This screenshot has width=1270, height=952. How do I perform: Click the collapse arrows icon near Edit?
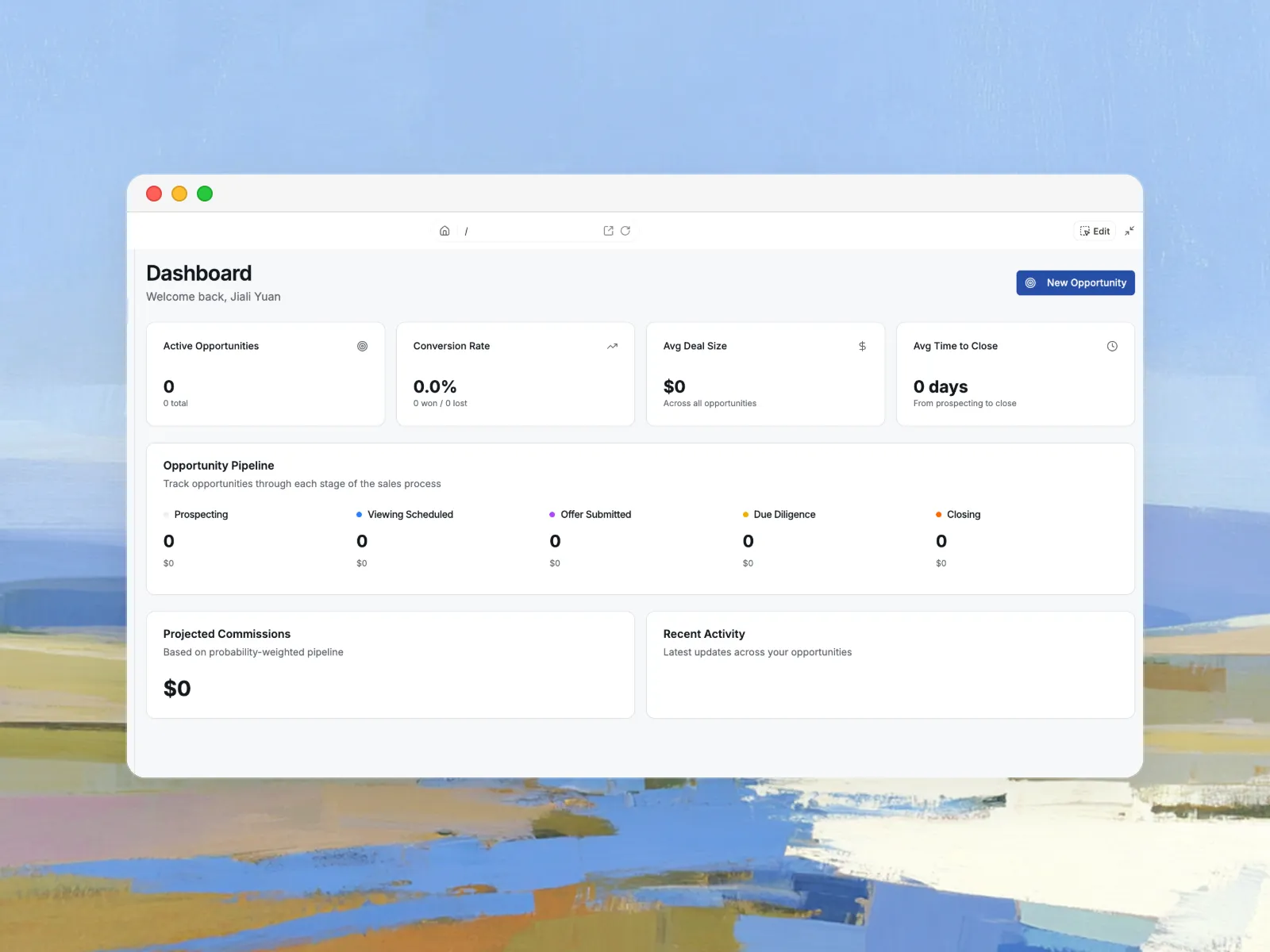coord(1130,231)
